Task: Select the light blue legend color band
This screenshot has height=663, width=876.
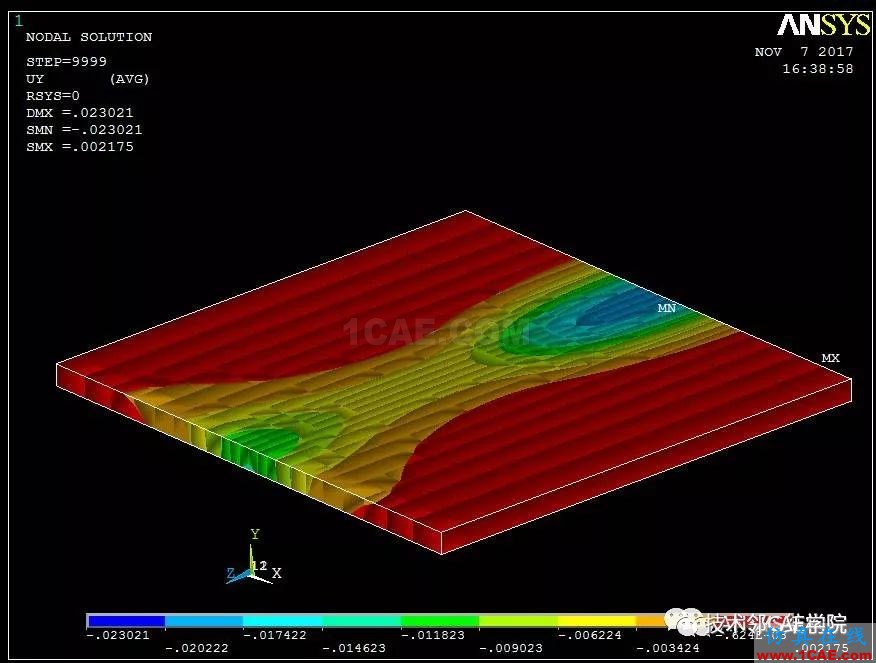Action: (204, 621)
